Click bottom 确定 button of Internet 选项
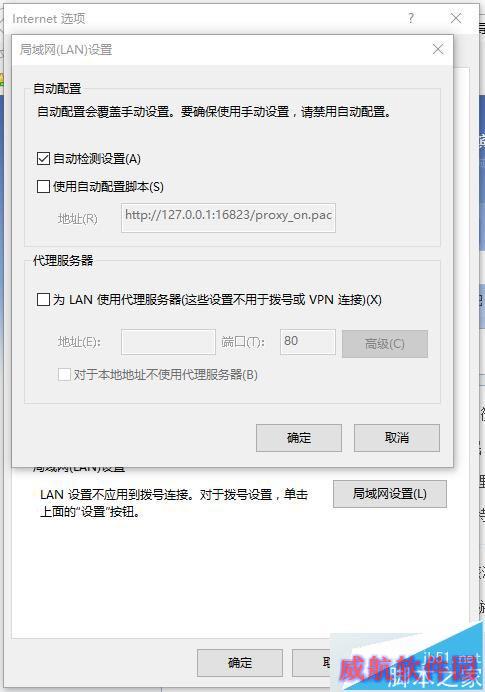The width and height of the screenshot is (485, 692). click(x=240, y=662)
